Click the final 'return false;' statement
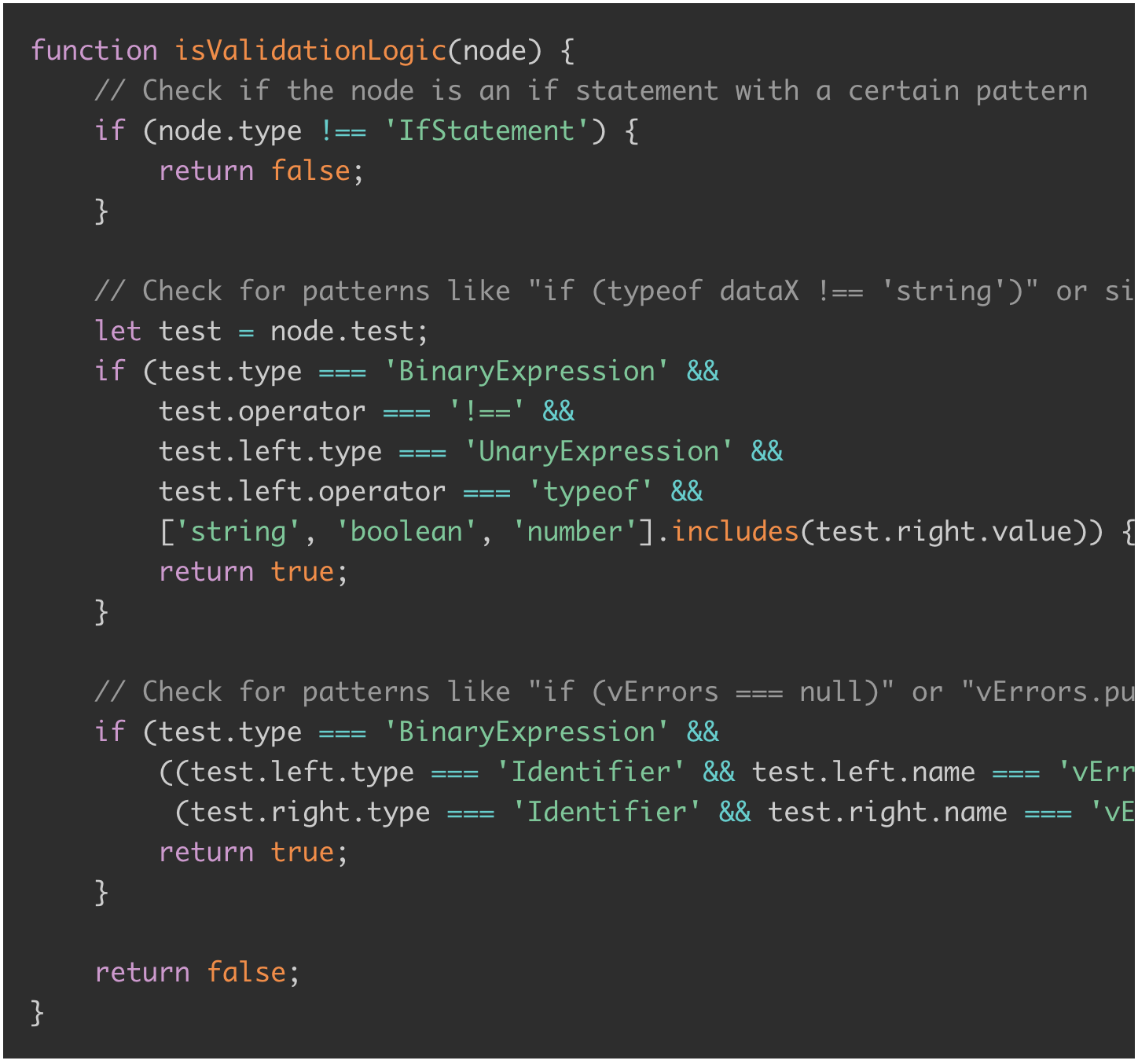This screenshot has width=1138, height=1064. [197, 972]
